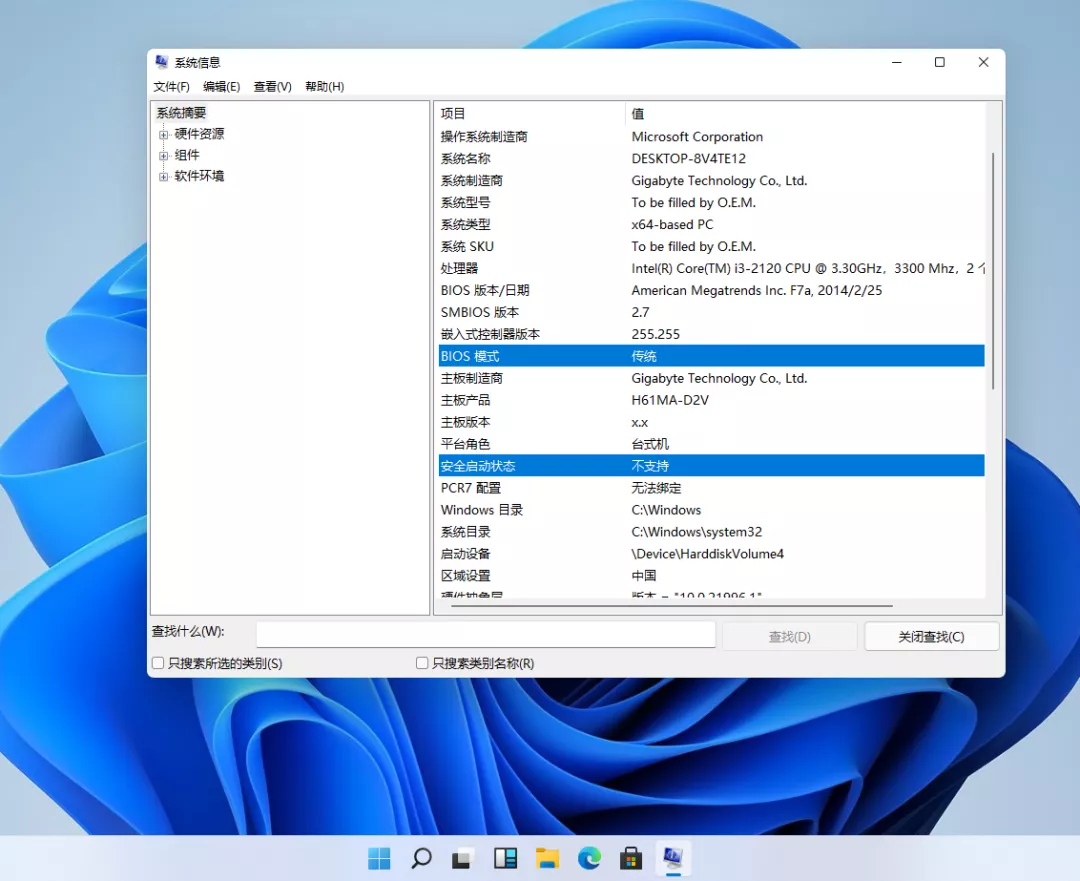Enable the 只搜索类别名称(R) checkbox
1080x881 pixels.
click(x=422, y=662)
